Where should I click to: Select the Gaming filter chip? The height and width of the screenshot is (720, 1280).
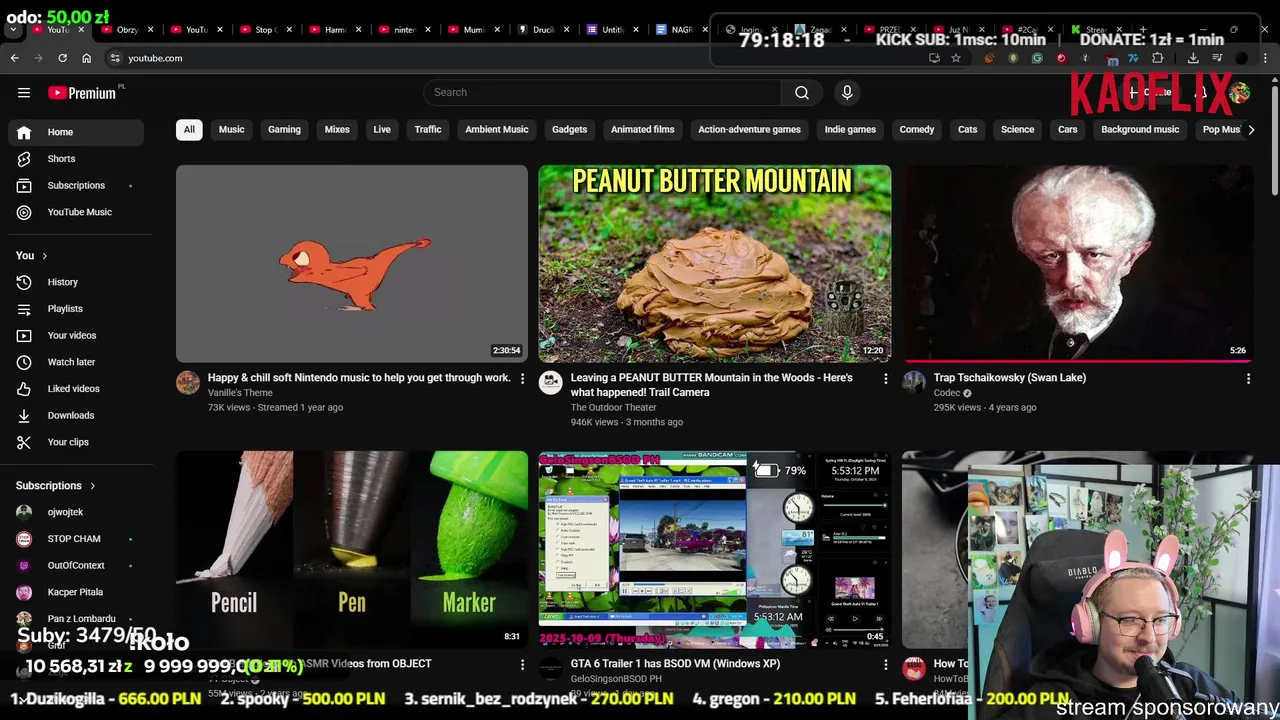284,129
